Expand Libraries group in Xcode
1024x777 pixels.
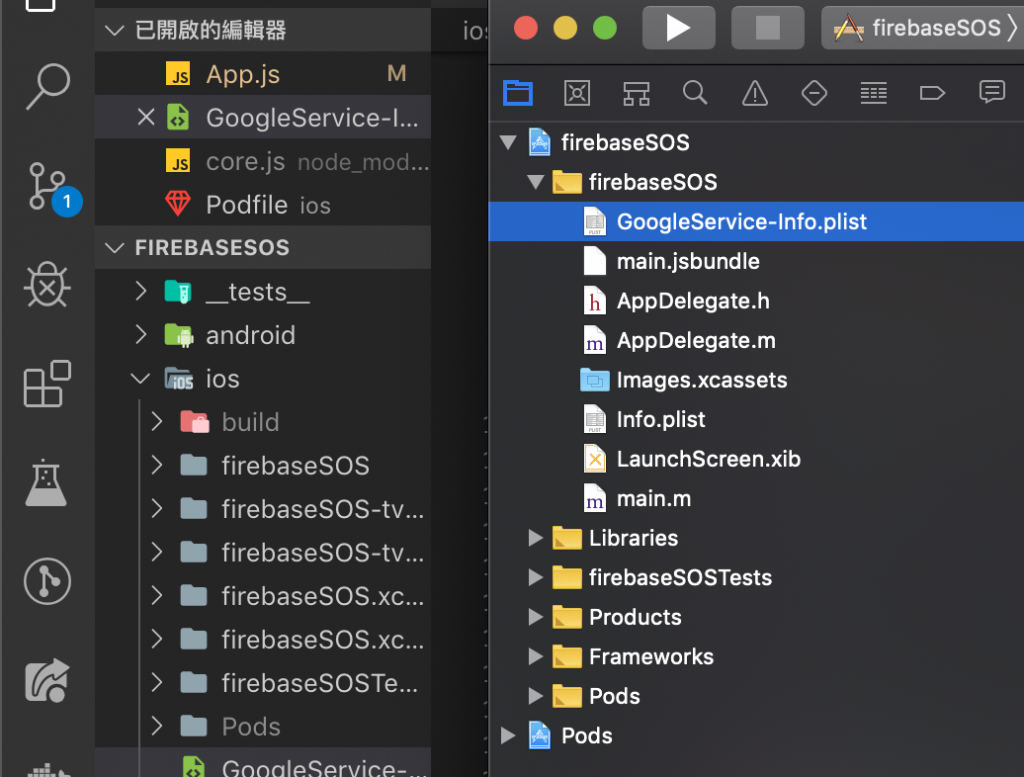coord(536,537)
